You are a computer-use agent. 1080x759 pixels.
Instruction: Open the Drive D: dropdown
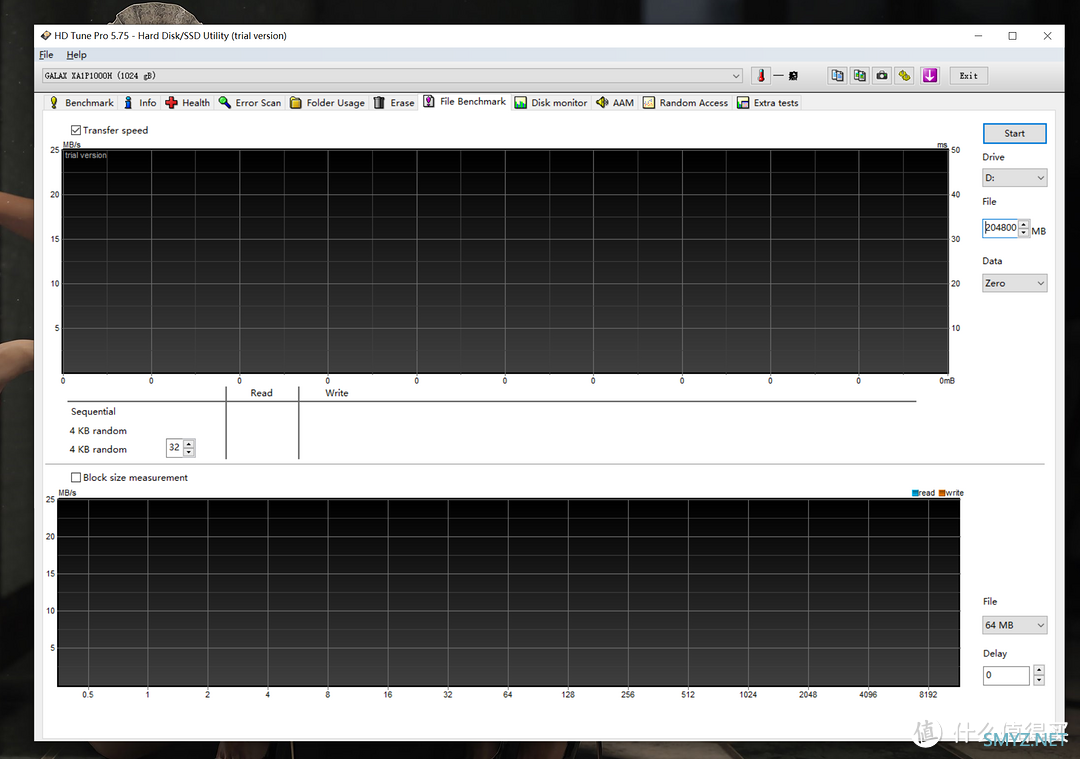tap(1015, 178)
